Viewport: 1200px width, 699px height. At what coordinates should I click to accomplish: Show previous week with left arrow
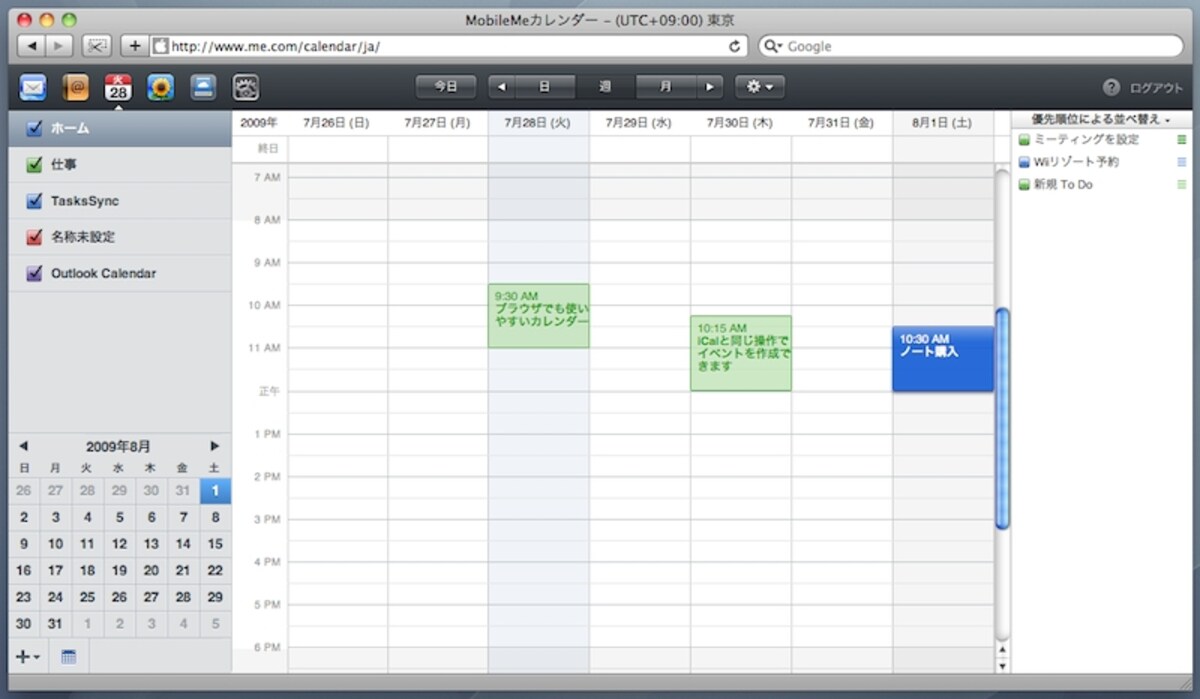[501, 87]
